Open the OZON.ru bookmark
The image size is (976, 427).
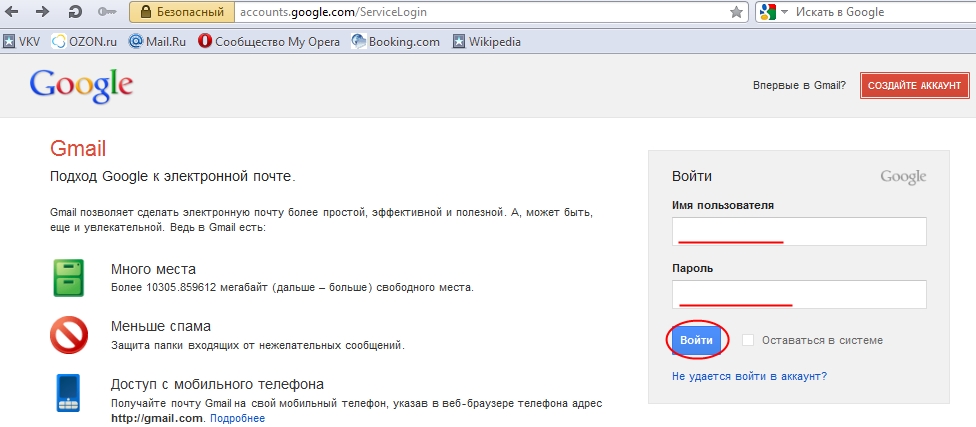[84, 42]
